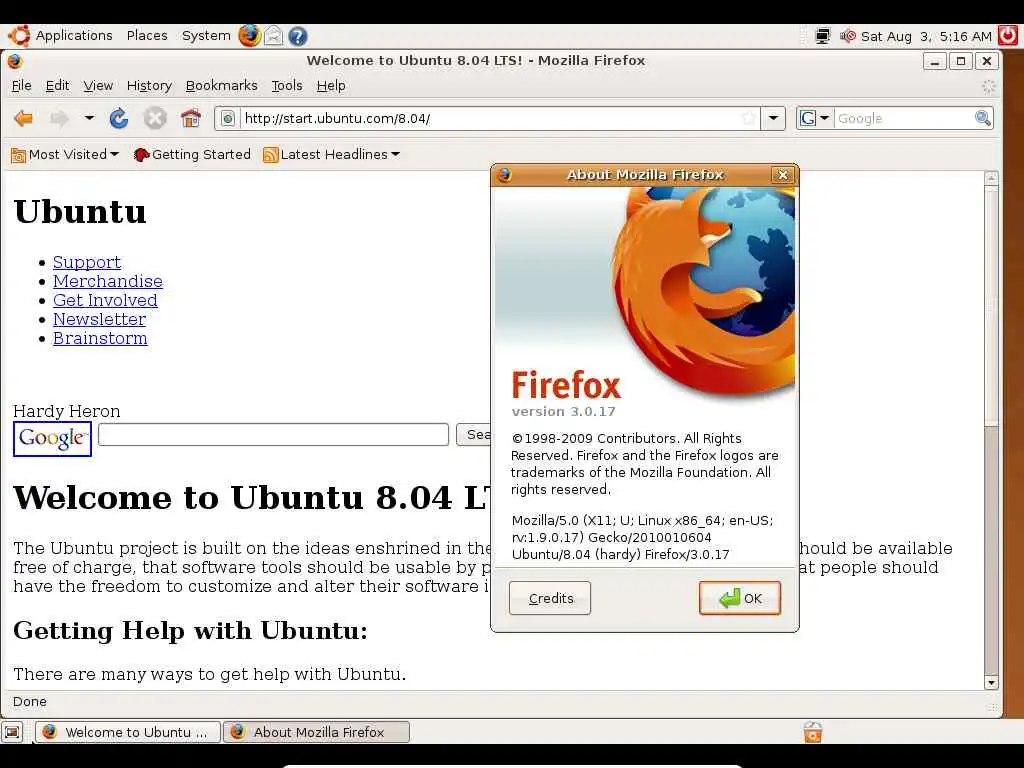Click the page scrollbar up arrow
The width and height of the screenshot is (1024, 768).
pos(991,178)
